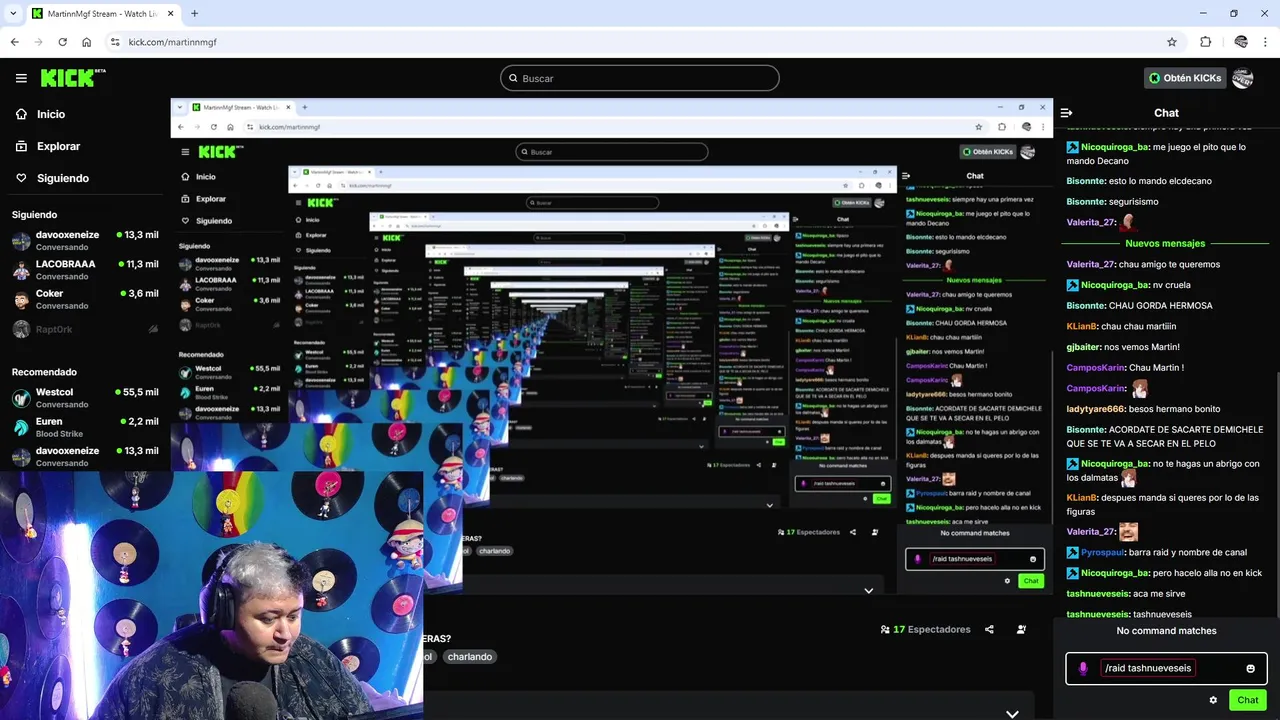Click the share icon beside 17 Espectadores
The height and width of the screenshot is (720, 1280).
[x=989, y=630]
